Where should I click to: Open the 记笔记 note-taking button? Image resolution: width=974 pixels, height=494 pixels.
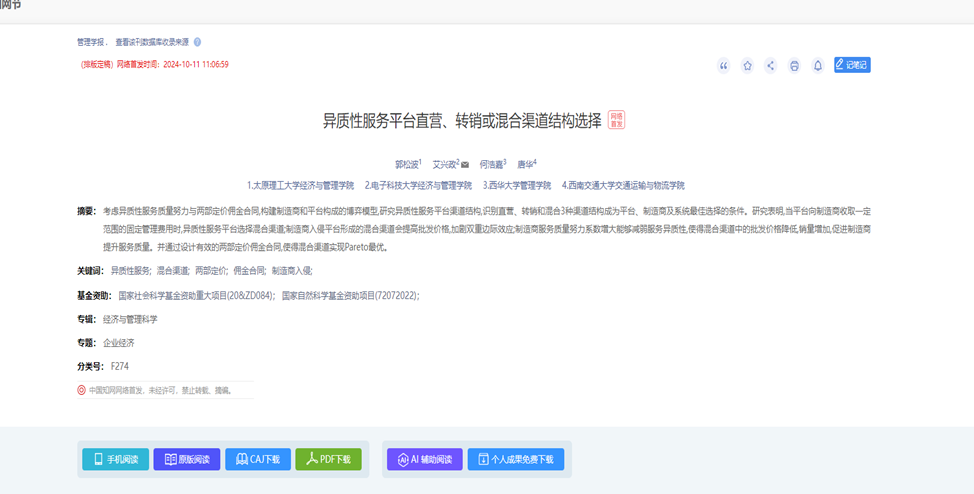coord(852,65)
